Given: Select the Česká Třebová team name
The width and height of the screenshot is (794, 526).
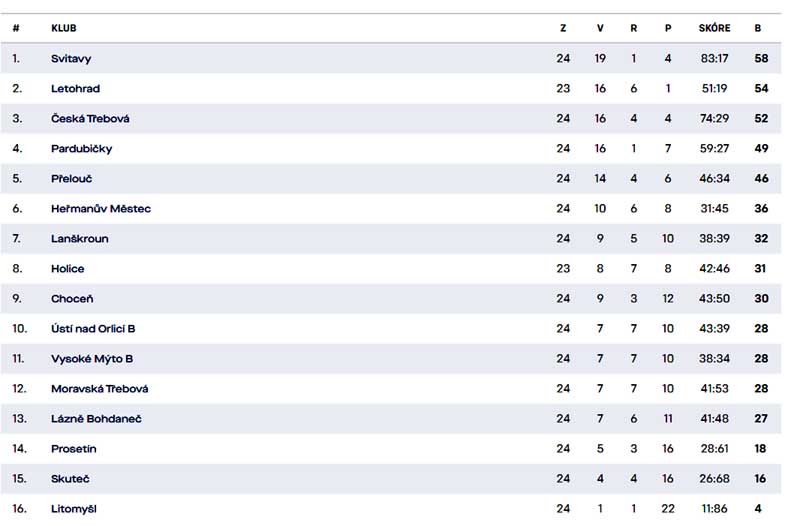Looking at the screenshot, I should pyautogui.click(x=90, y=118).
